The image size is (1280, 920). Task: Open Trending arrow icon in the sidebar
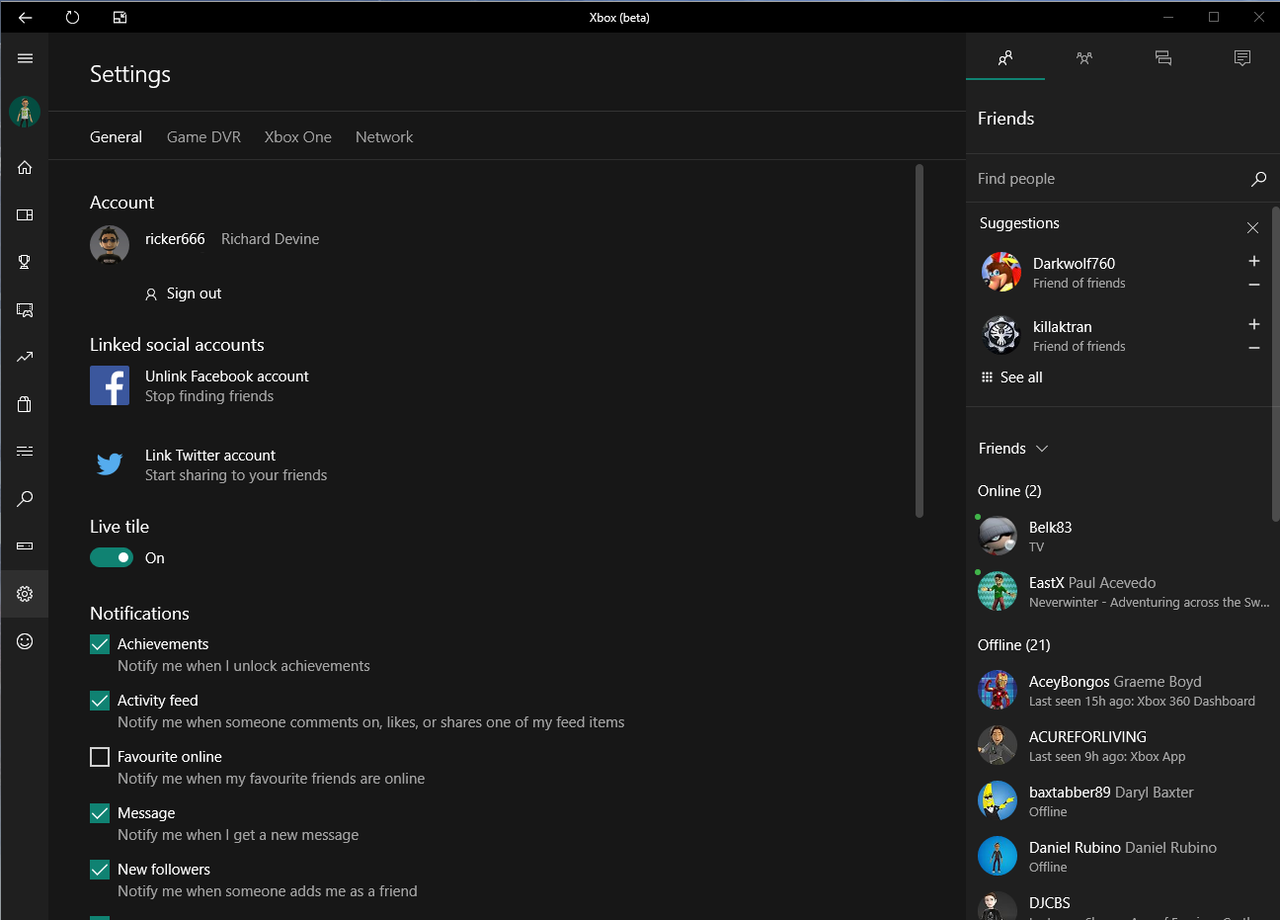pos(25,357)
